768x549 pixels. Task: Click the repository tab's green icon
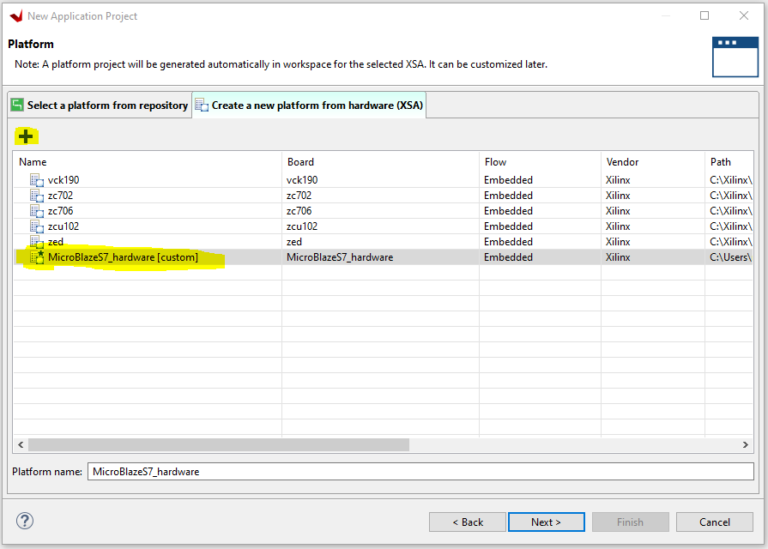pos(17,105)
